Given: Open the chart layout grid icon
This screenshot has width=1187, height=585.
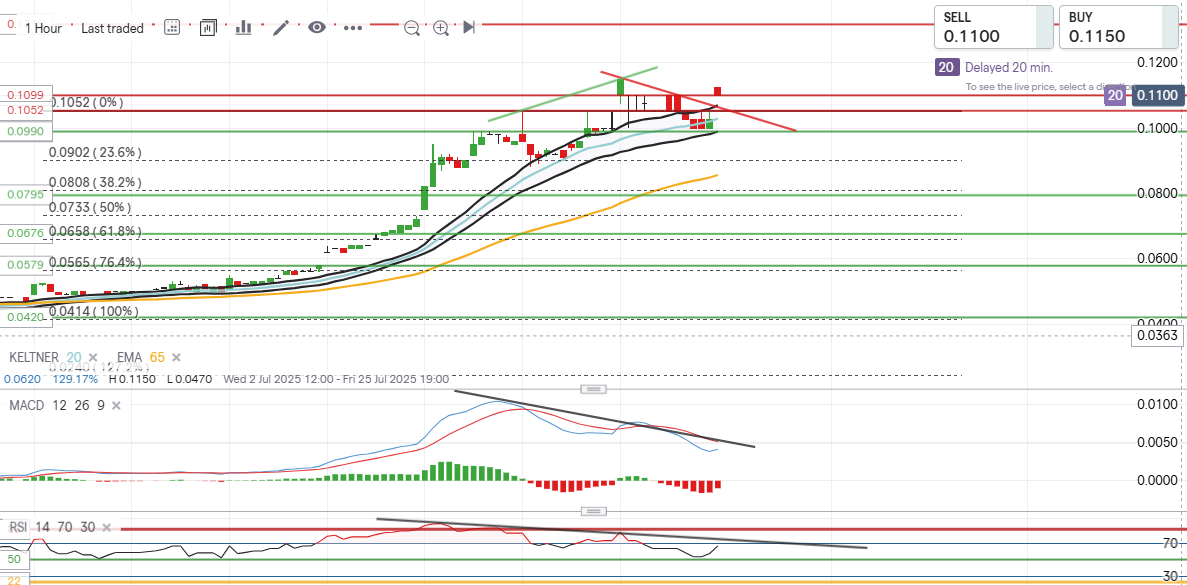Looking at the screenshot, I should [172, 27].
